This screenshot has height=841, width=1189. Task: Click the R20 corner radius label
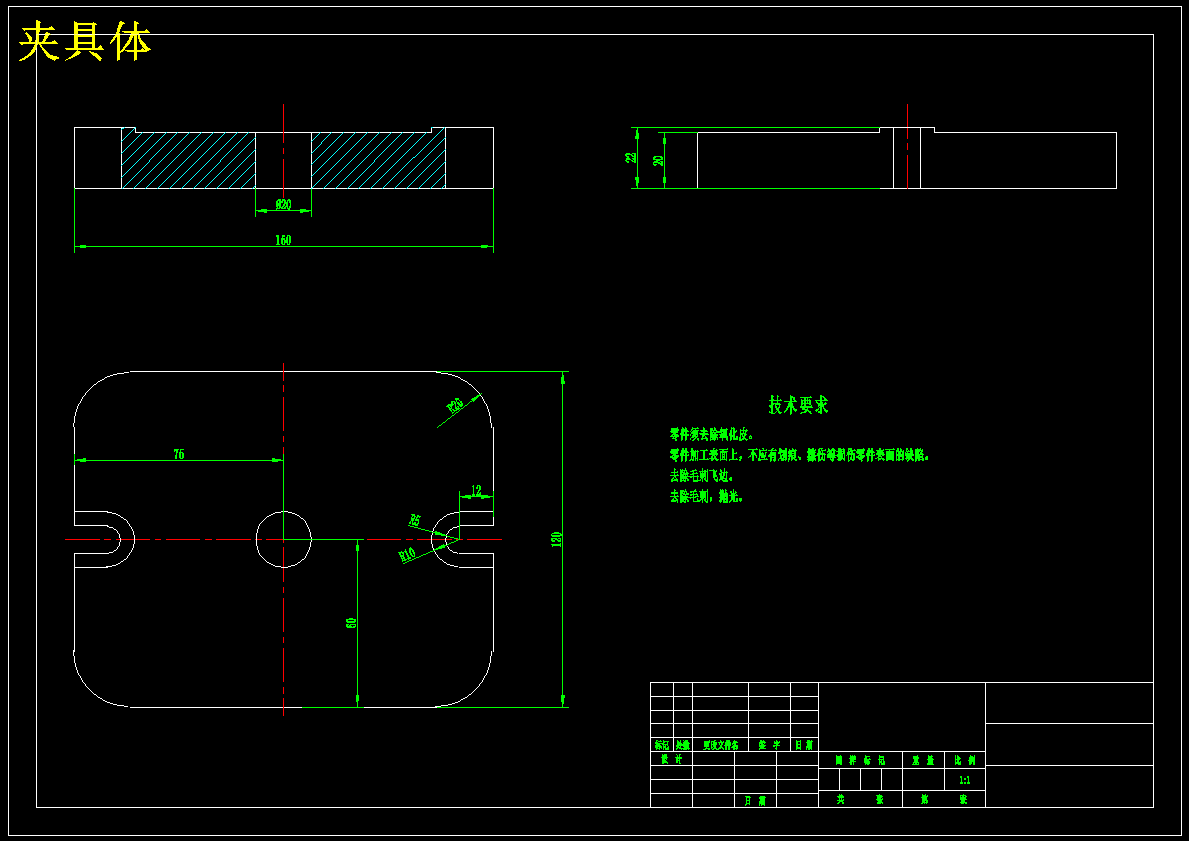click(455, 406)
